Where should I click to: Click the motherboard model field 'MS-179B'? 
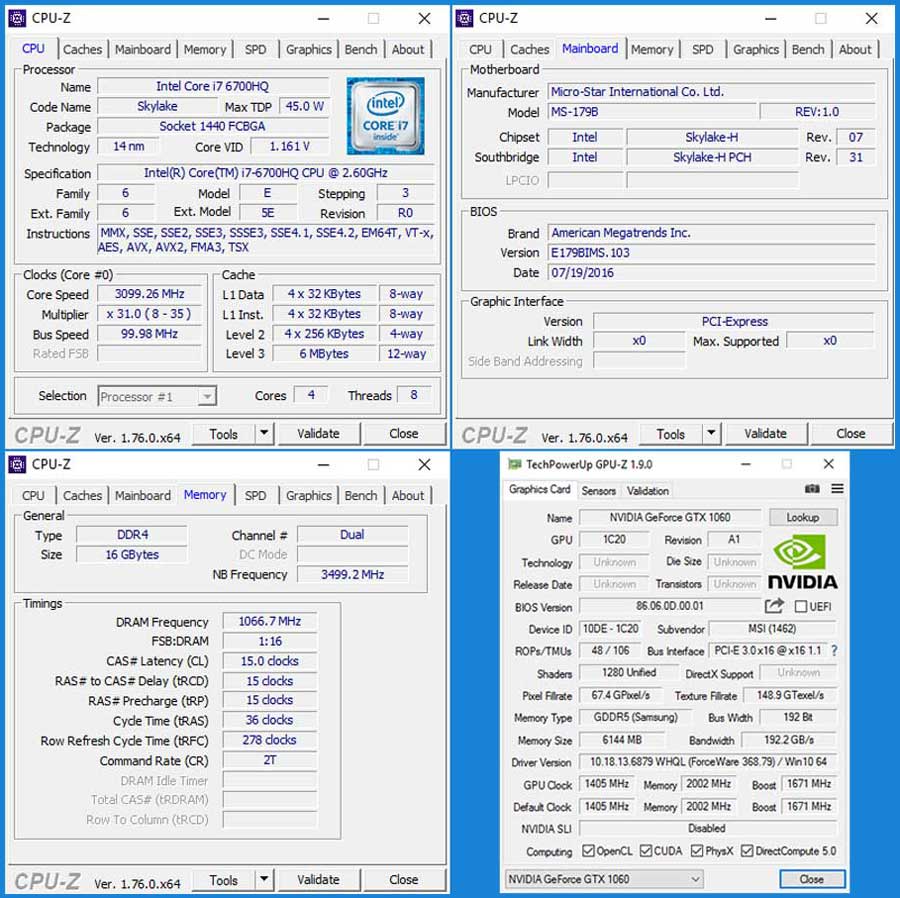[x=652, y=111]
